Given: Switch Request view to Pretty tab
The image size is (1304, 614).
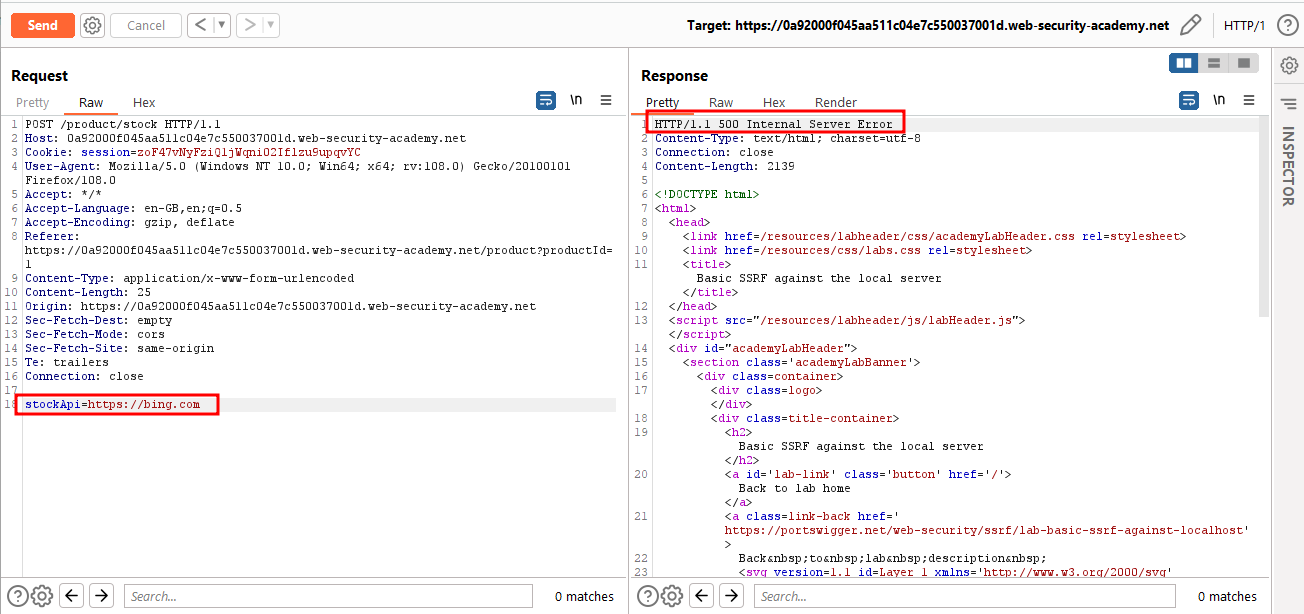Looking at the screenshot, I should coord(32,102).
